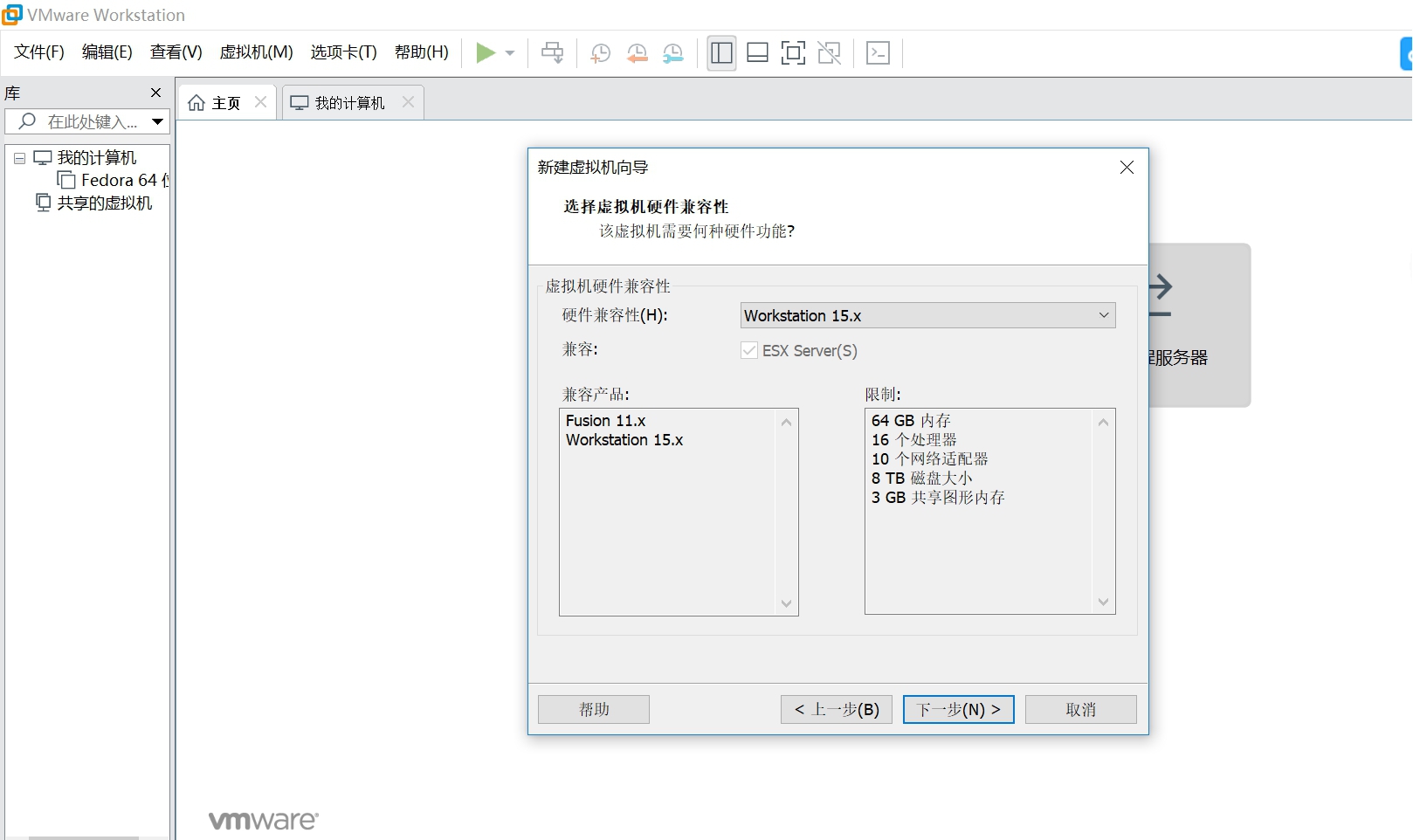Click the 帮助 button in wizard
This screenshot has height=840, width=1413.
click(x=593, y=709)
